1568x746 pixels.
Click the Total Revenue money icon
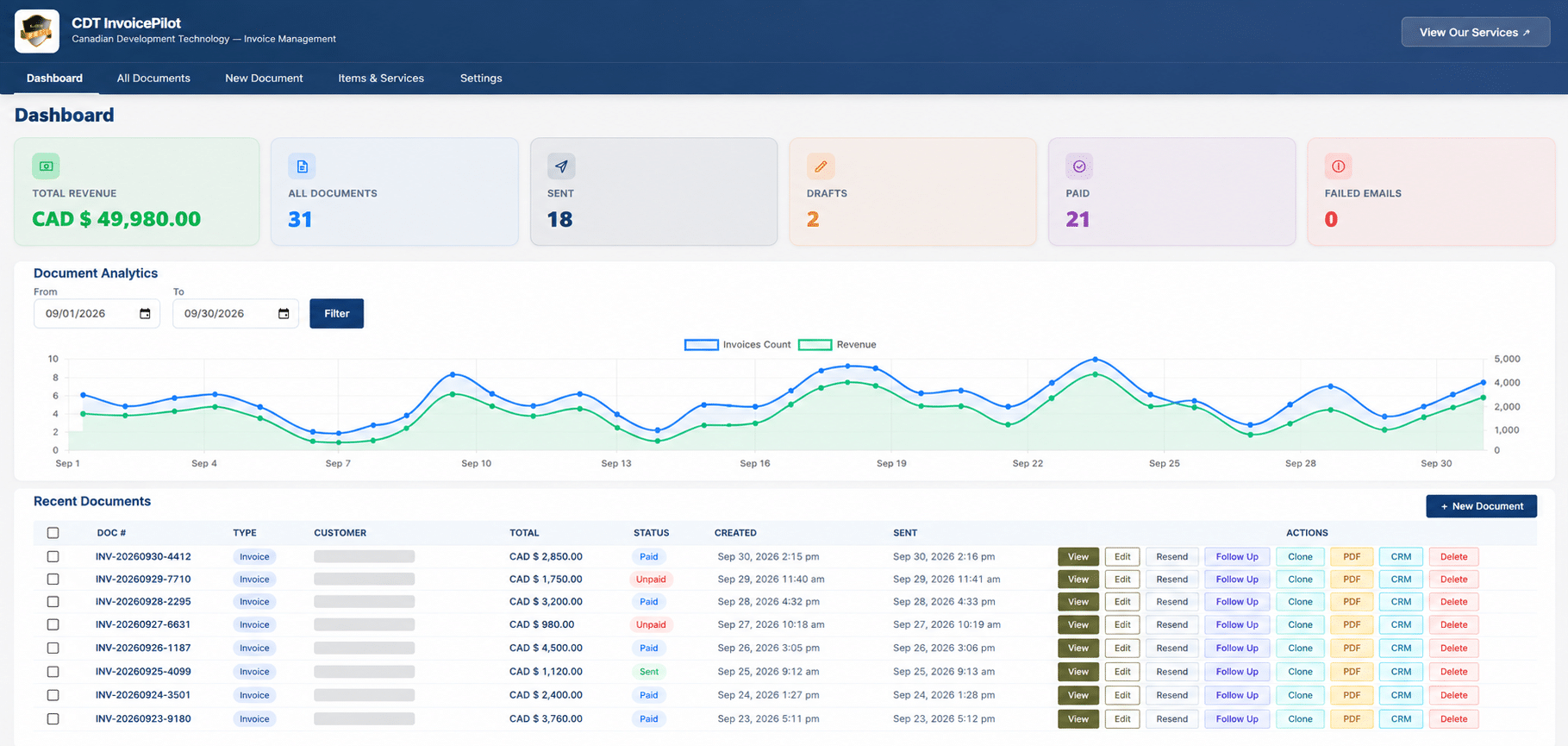click(x=47, y=166)
